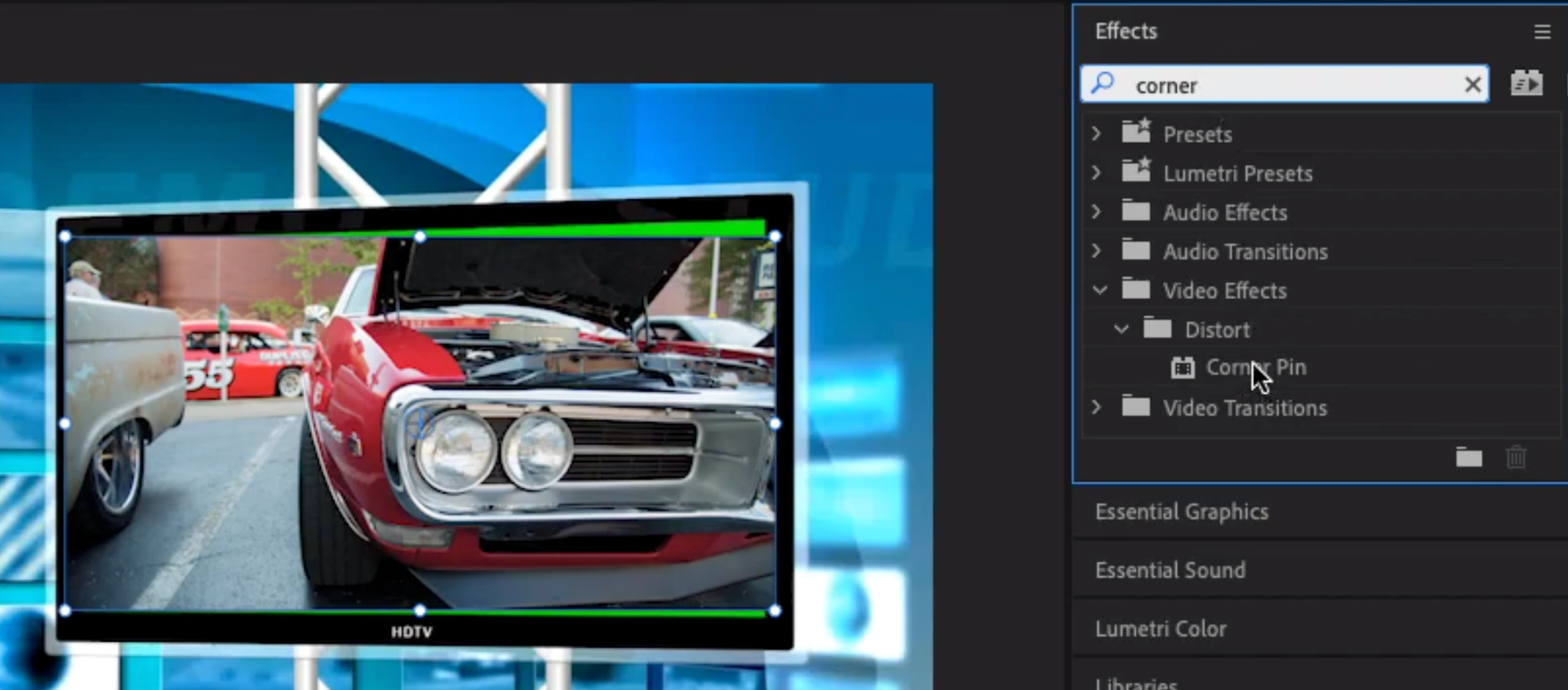Expand the Audio Effects chevron
This screenshot has width=1568, height=690.
(1096, 211)
